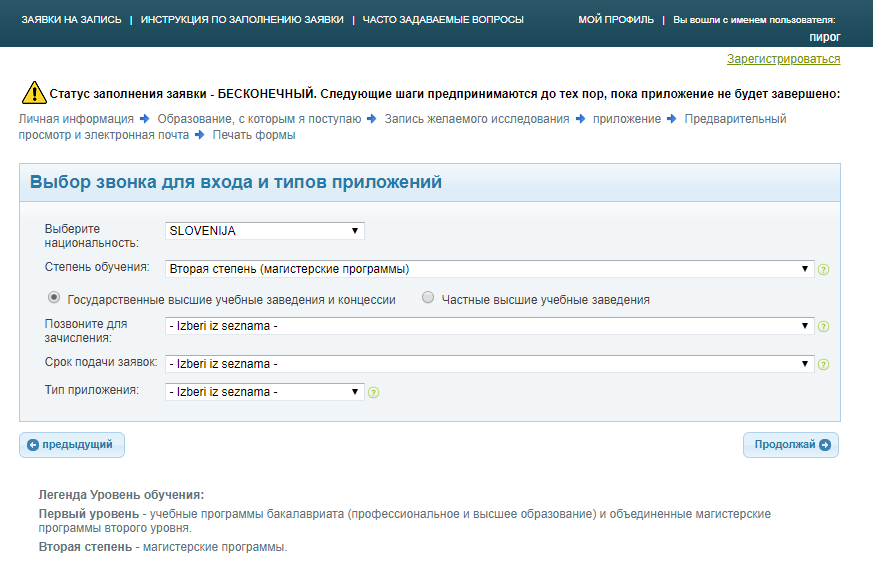Viewport: 873px width, 570px height.
Task: Open ЧАСТО ЗАДАВАЕМЫЕ ВОПРОСЫ menu item
Action: click(443, 19)
